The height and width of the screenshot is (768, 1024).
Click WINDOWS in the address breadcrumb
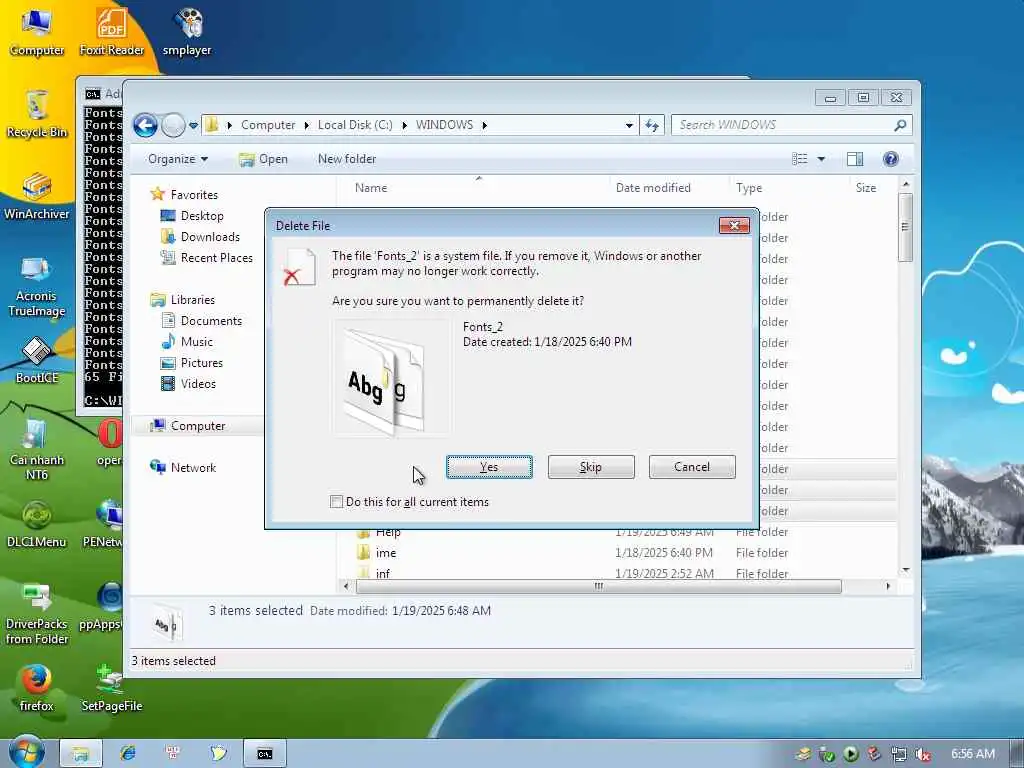[444, 125]
